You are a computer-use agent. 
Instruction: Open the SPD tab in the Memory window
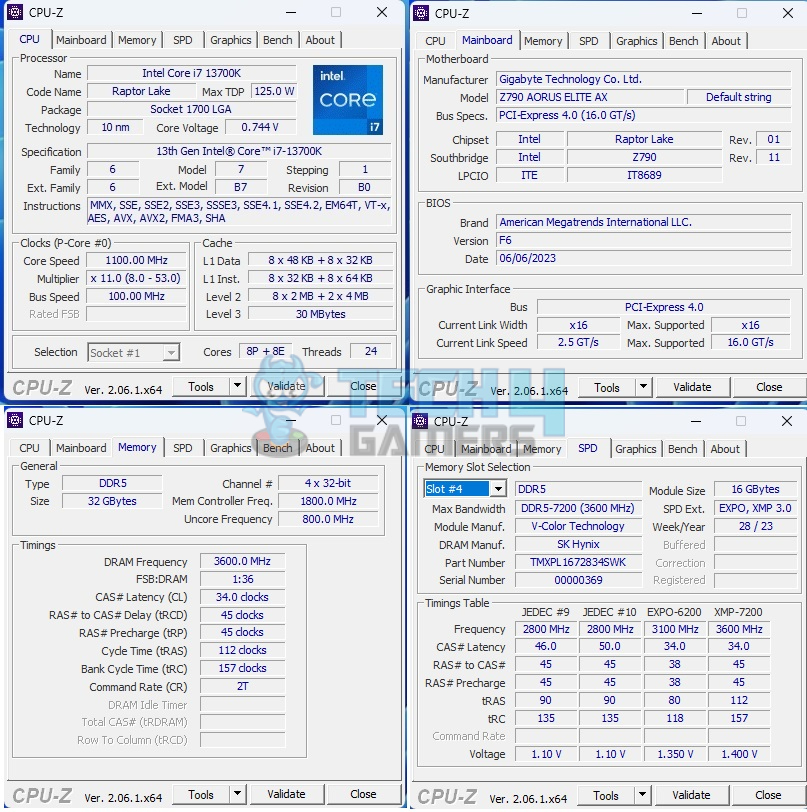(182, 448)
